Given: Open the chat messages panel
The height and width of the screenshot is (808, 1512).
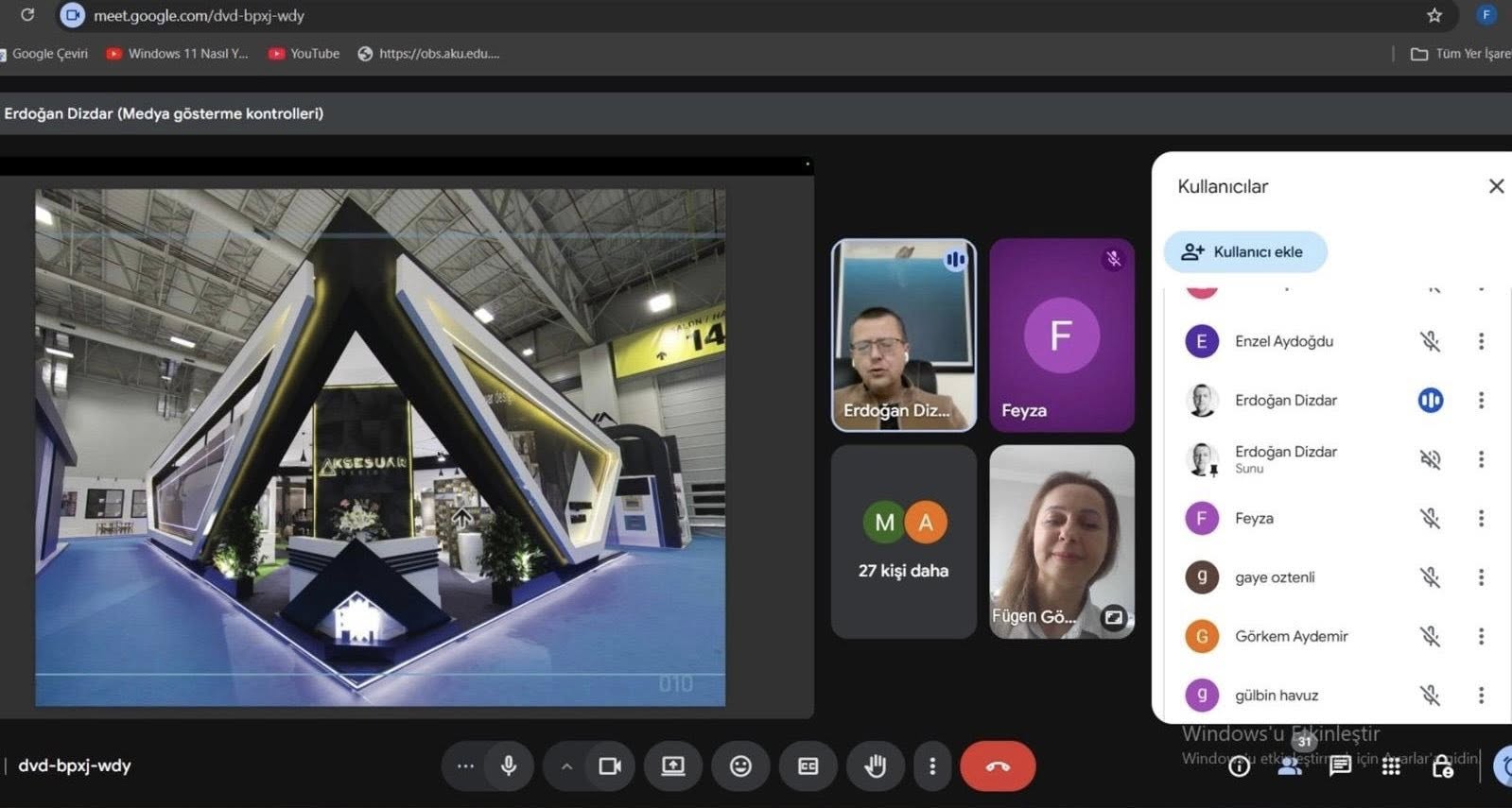Looking at the screenshot, I should pos(1340,766).
